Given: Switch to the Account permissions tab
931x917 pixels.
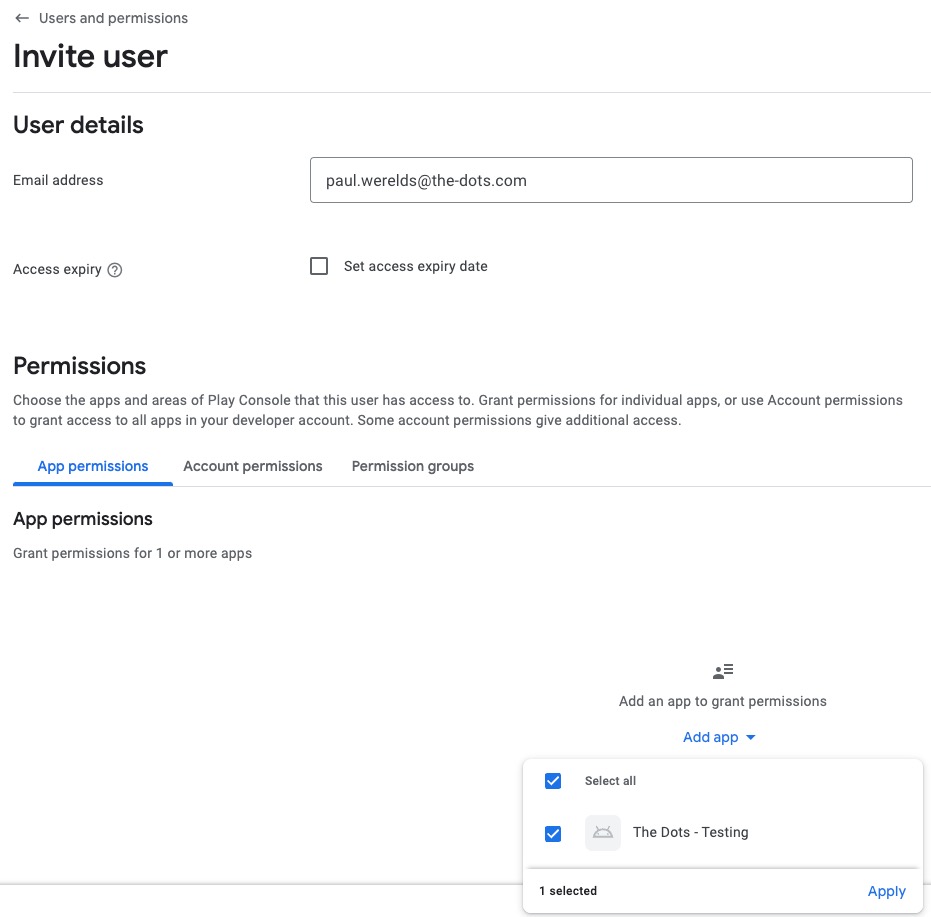Looking at the screenshot, I should tap(253, 466).
